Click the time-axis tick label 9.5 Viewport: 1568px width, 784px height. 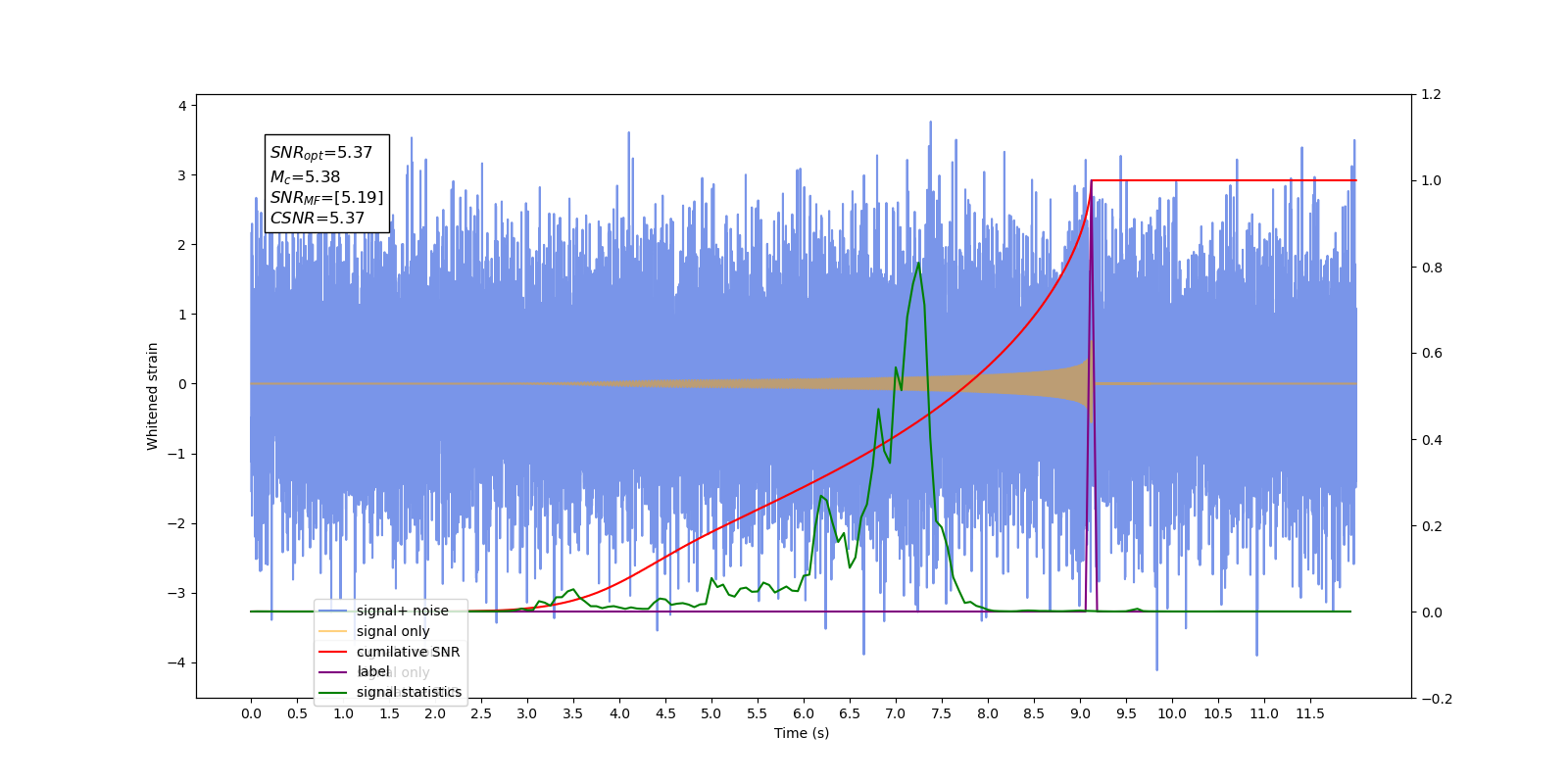click(1126, 713)
